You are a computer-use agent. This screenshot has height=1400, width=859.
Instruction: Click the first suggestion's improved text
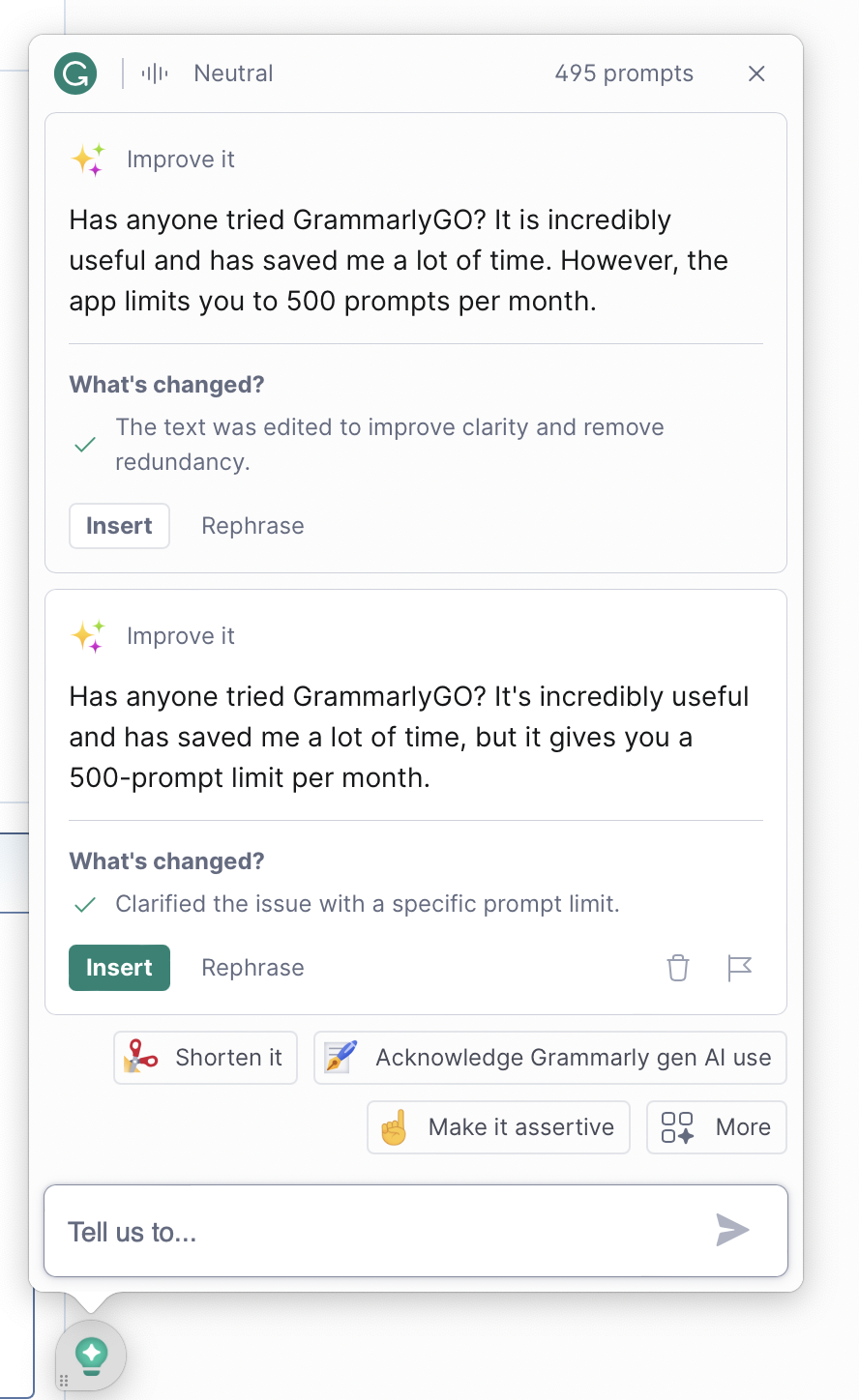click(398, 261)
